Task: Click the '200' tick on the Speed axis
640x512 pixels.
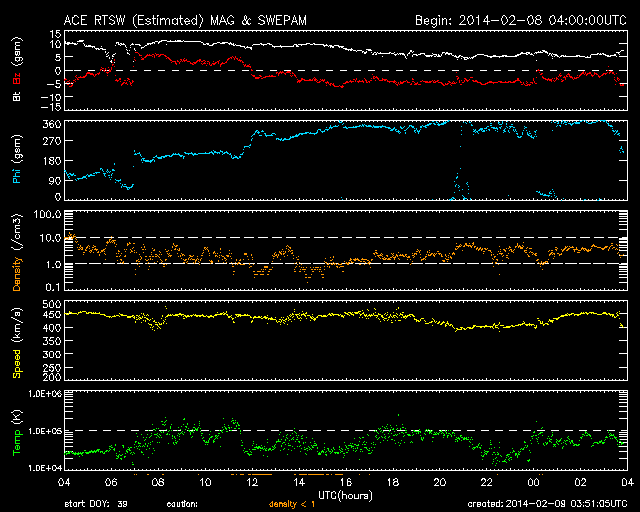Action: (52, 377)
